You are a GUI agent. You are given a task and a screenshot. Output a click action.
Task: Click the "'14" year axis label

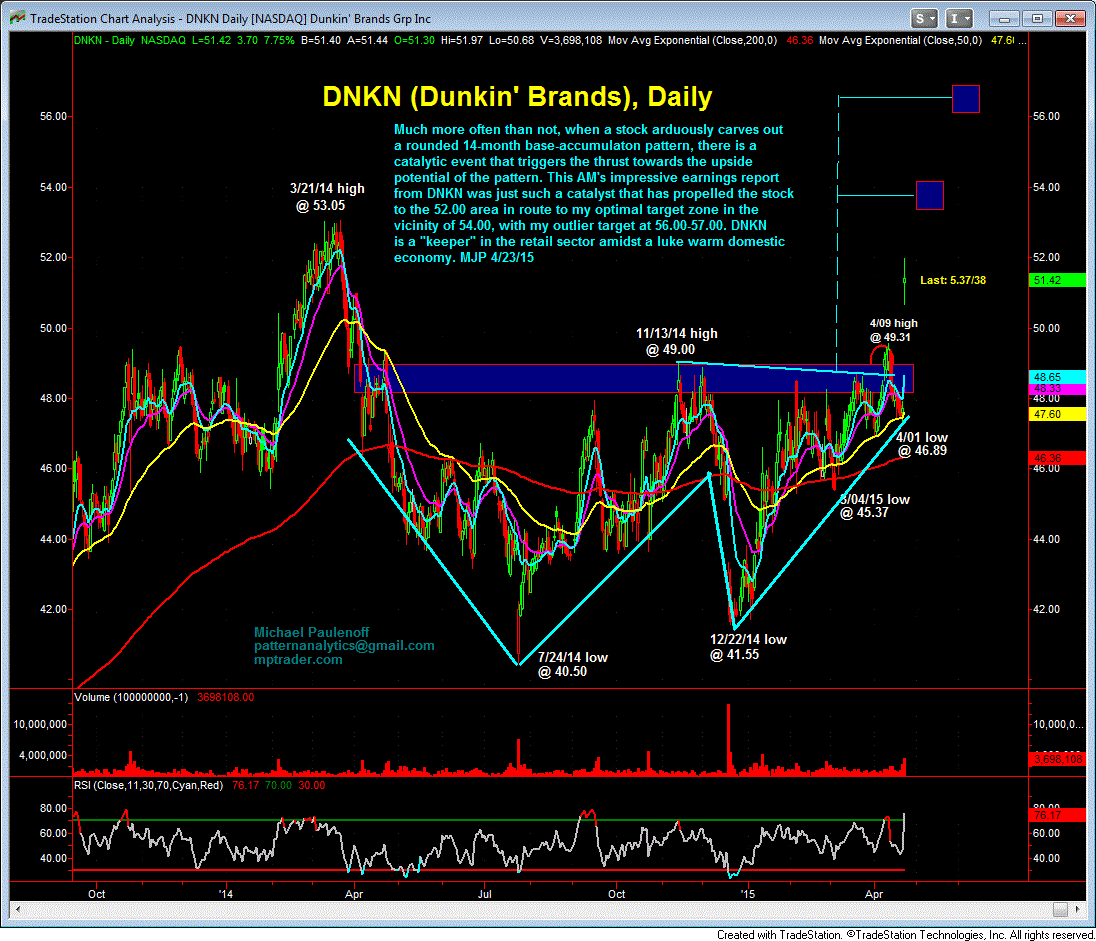tap(225, 894)
